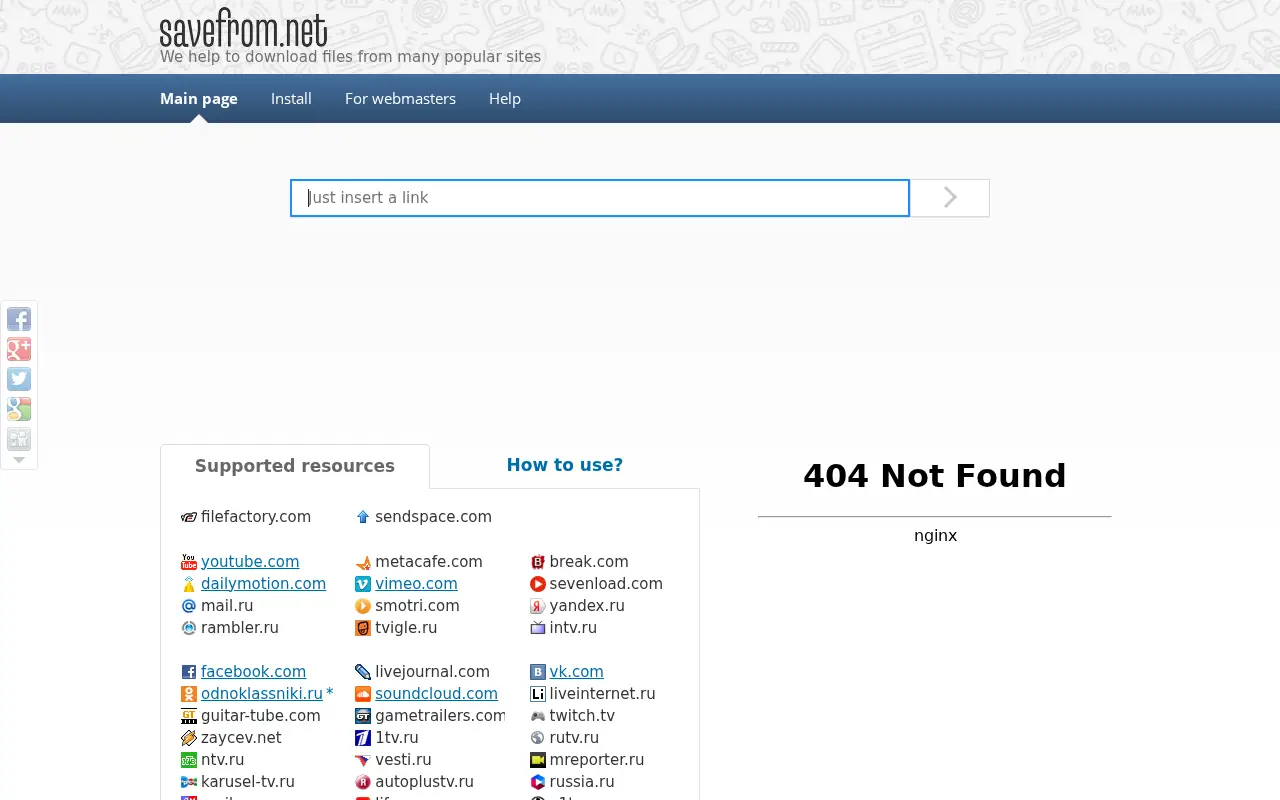Select the 'gametrailers.com' text
Screen dimensions: 1280x800
(440, 716)
